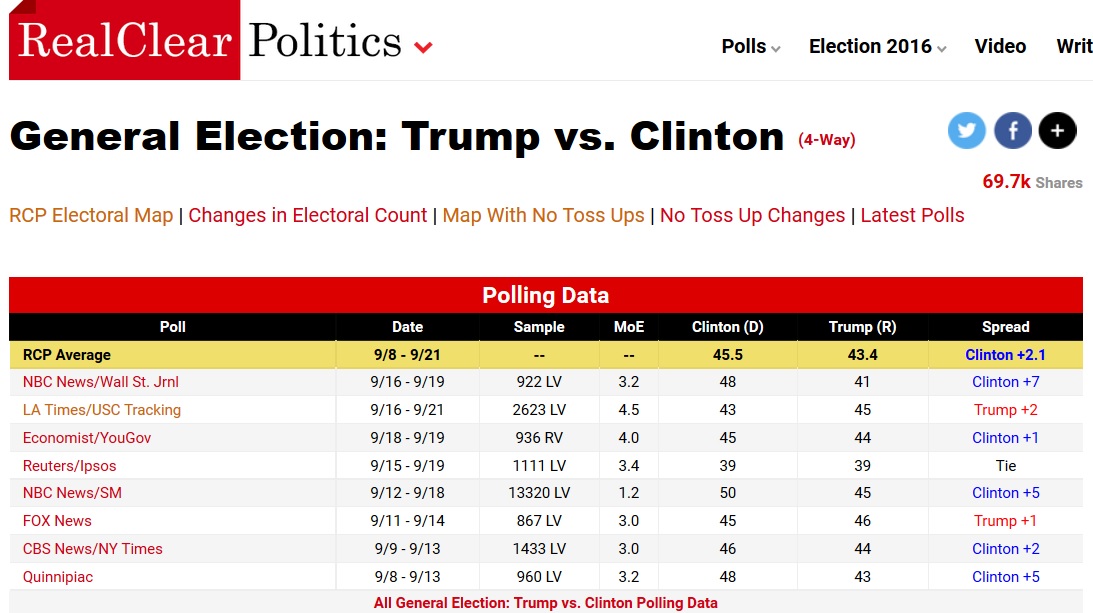
Task: Open more sharing options
Action: tap(1057, 130)
